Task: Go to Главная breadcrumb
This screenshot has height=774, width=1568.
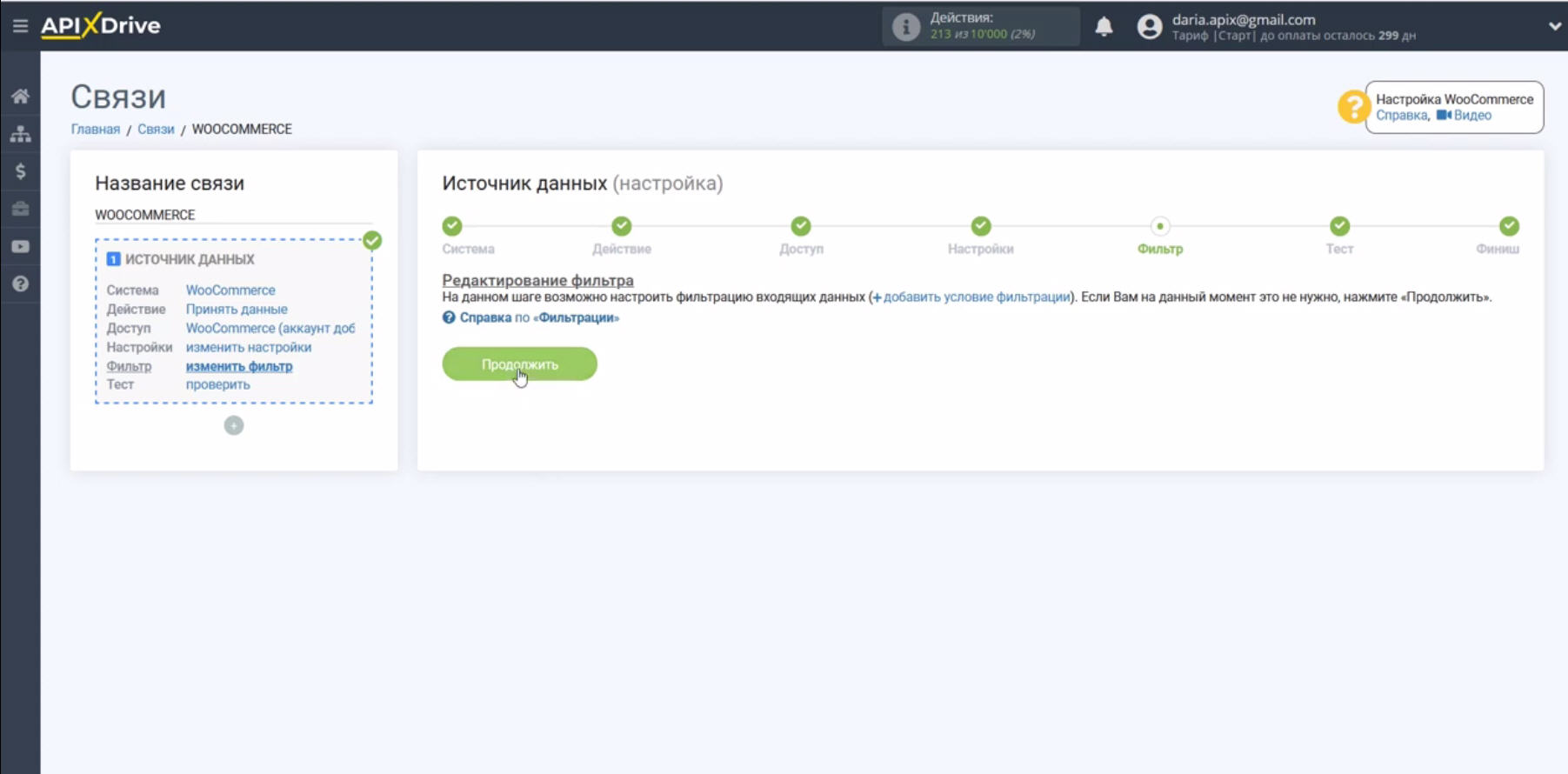Action: tap(96, 129)
